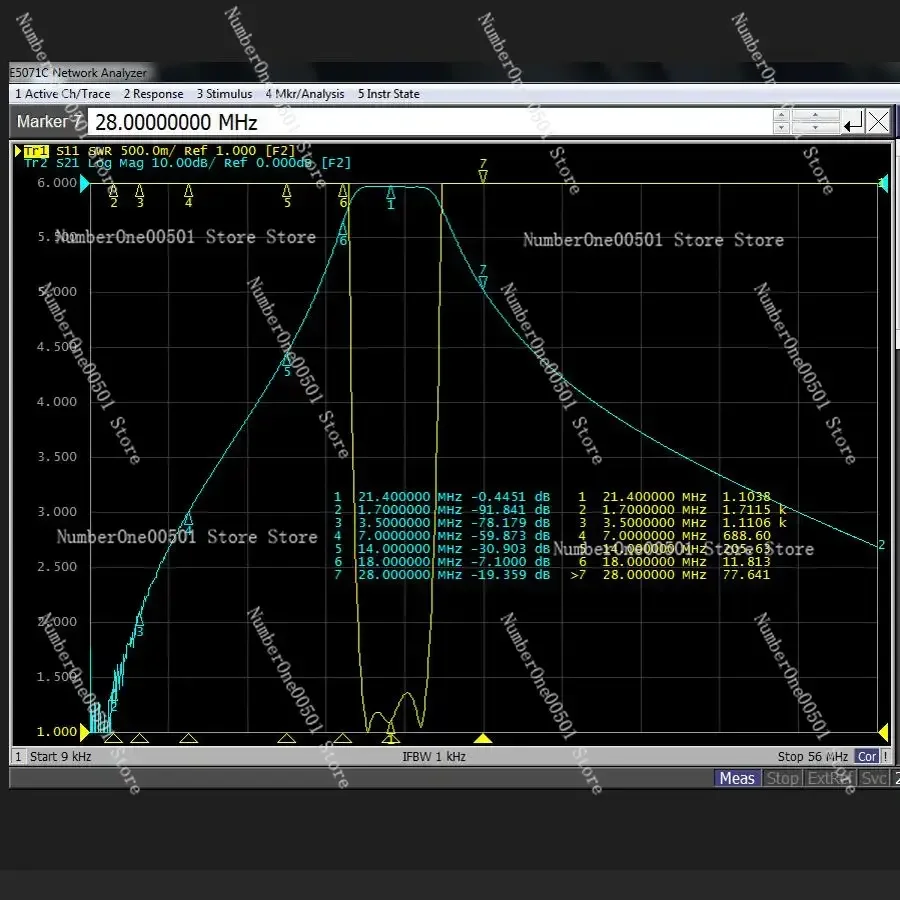Viewport: 900px width, 900px height.
Task: Click the -91.841 dB marker 2 reading
Action: (510, 510)
